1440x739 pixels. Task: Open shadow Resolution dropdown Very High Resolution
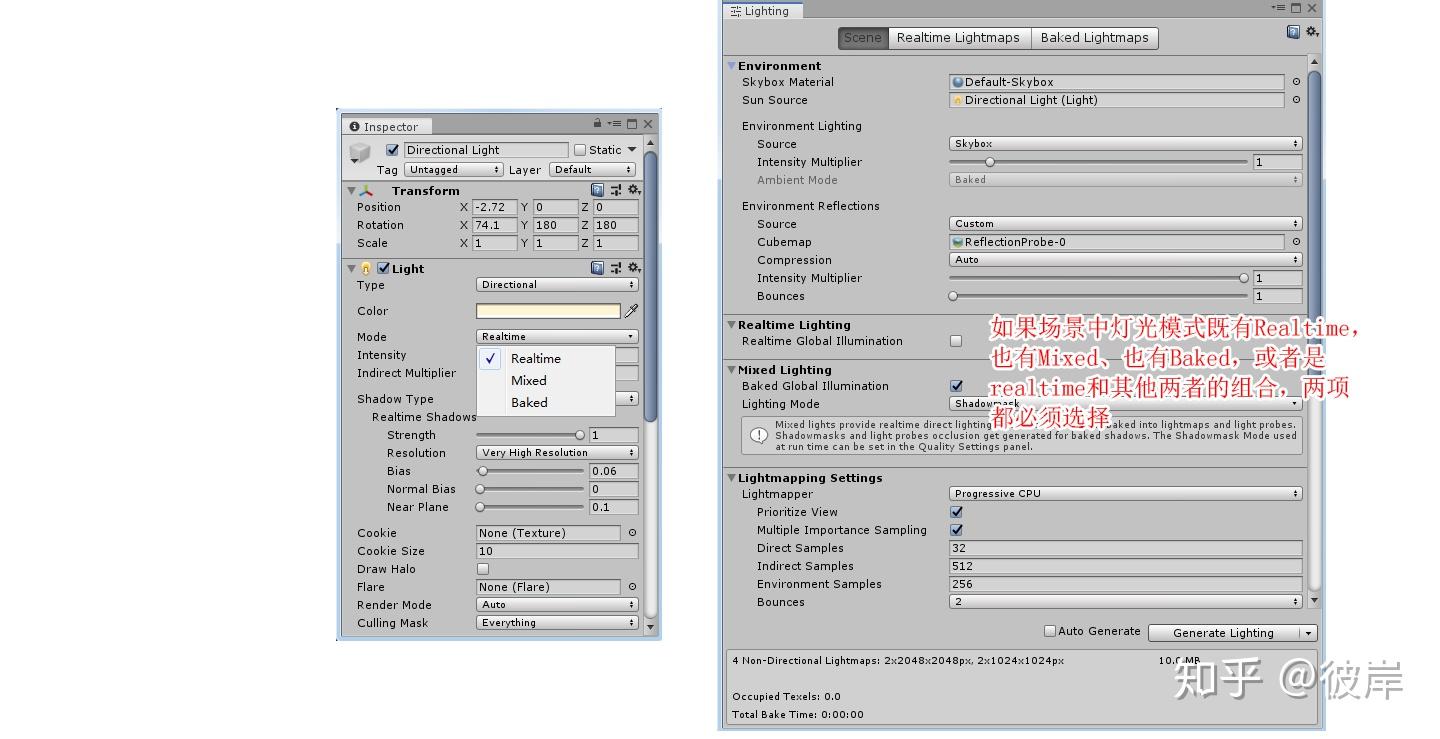557,453
